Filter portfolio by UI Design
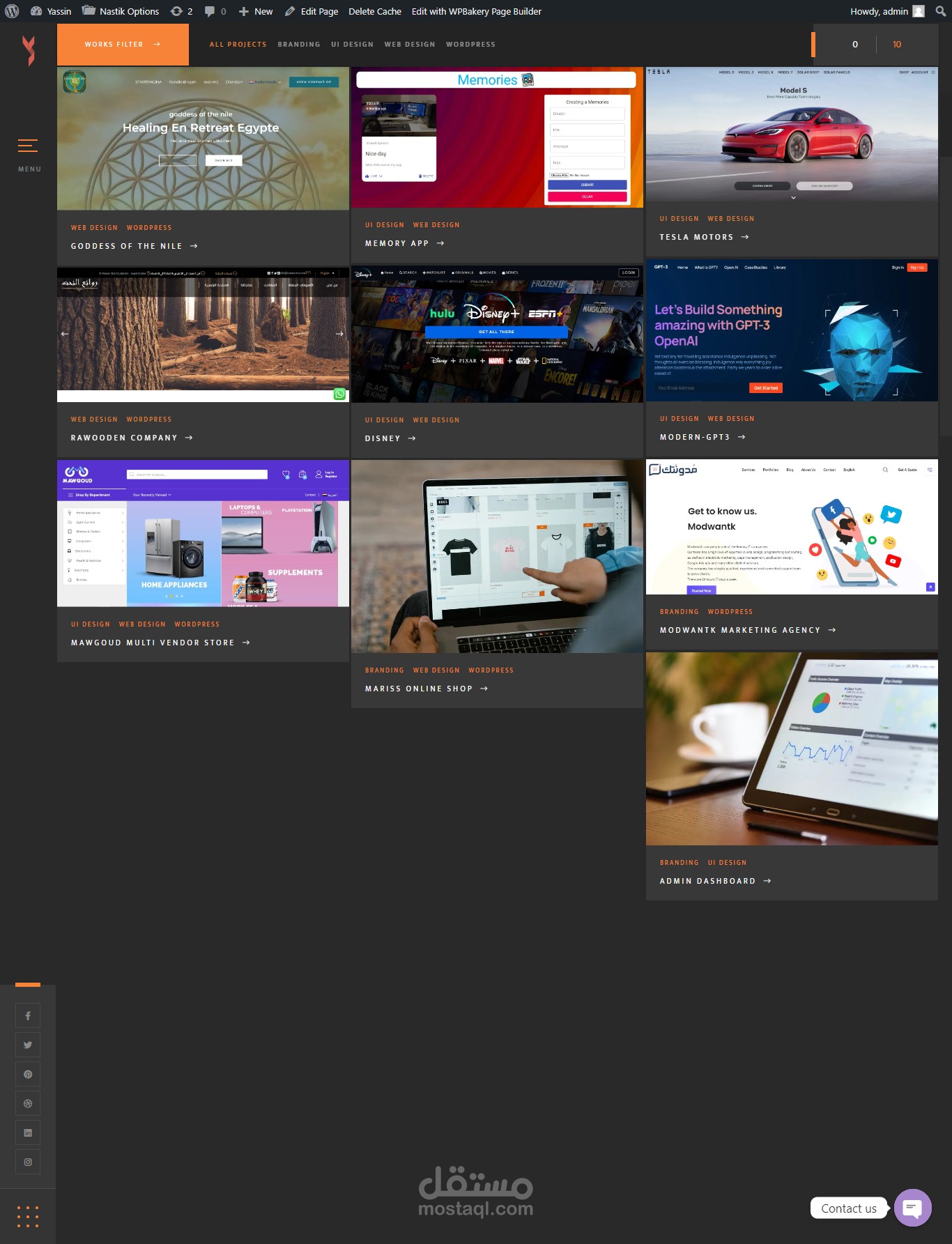The height and width of the screenshot is (1244, 952). coord(352,45)
